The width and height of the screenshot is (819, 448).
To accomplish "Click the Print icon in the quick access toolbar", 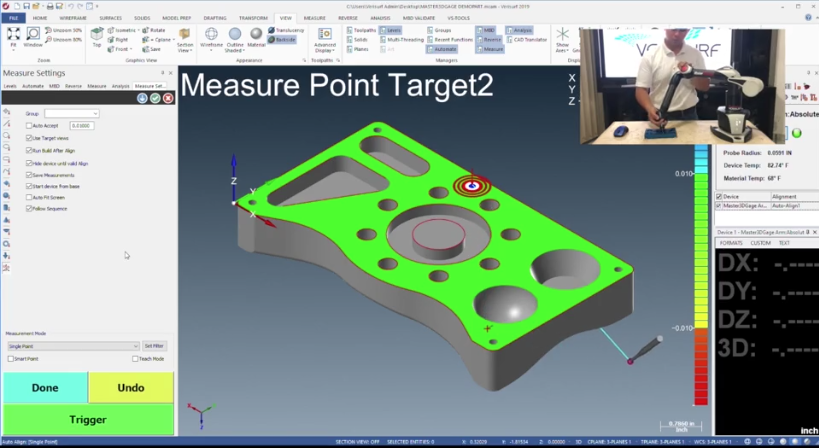I will point(50,6).
